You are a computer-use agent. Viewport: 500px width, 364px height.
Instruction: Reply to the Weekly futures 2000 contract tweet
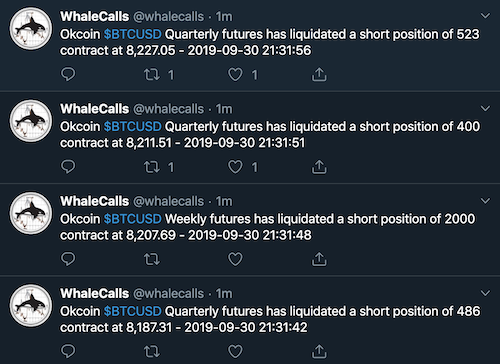click(x=68, y=259)
